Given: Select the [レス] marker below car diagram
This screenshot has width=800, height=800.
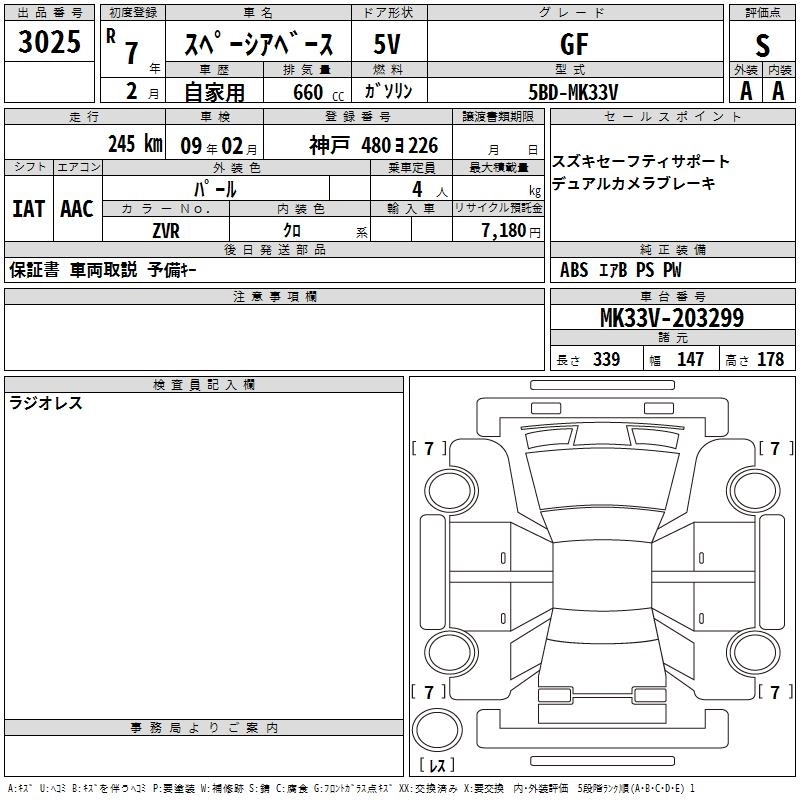Looking at the screenshot, I should pos(435,766).
